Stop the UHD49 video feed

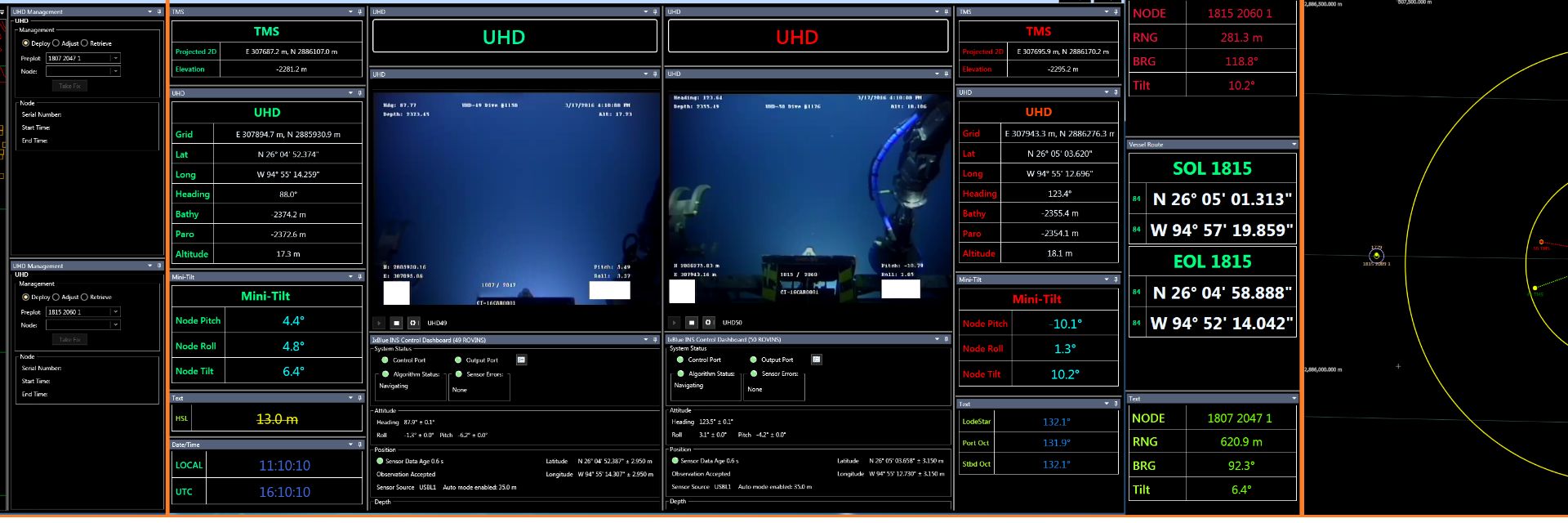tap(396, 323)
